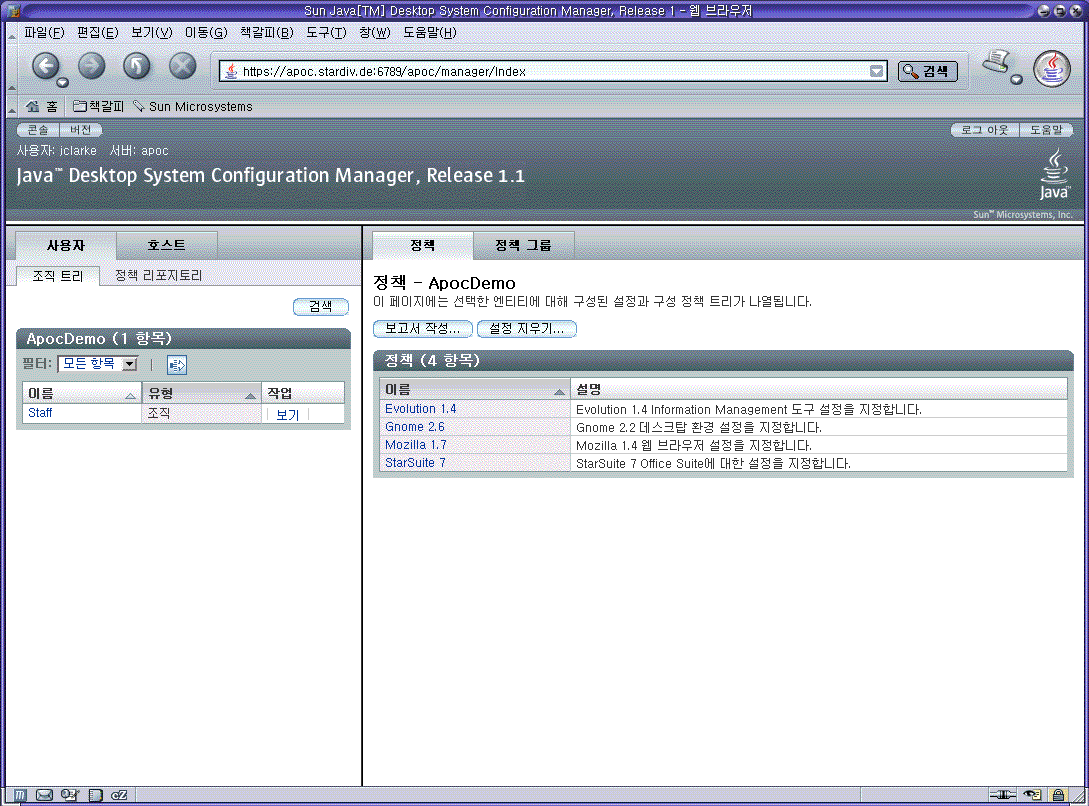Sort organization list by 유형 column
Image resolution: width=1089 pixels, height=806 pixels.
201,394
